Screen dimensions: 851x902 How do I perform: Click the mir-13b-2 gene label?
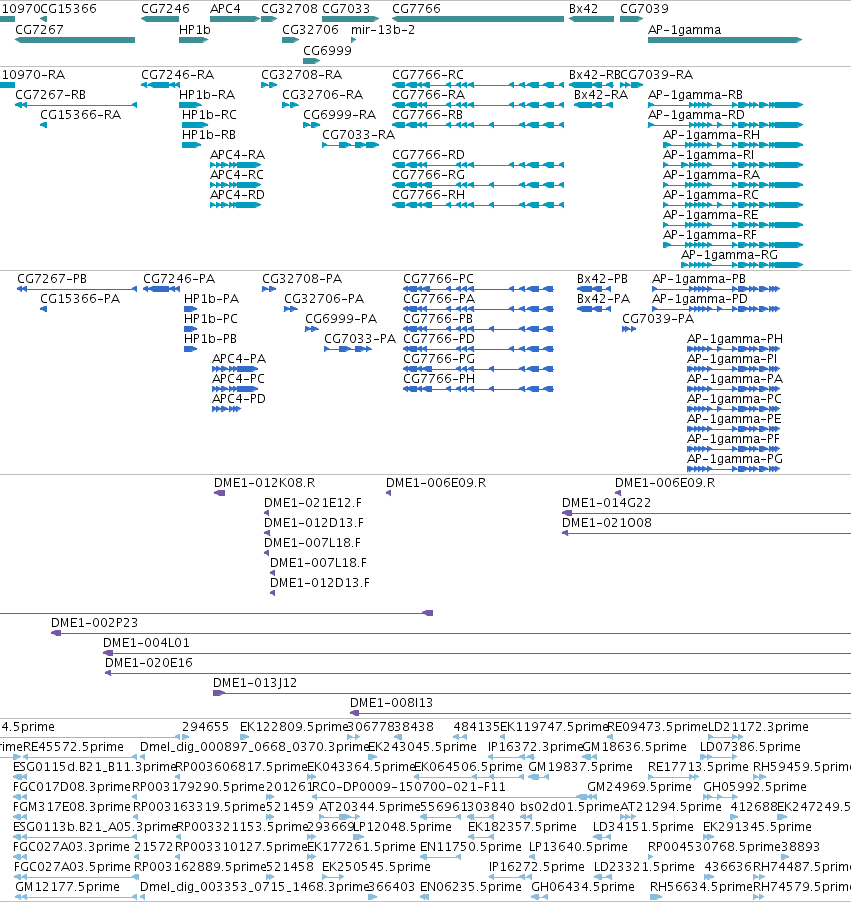coord(383,29)
